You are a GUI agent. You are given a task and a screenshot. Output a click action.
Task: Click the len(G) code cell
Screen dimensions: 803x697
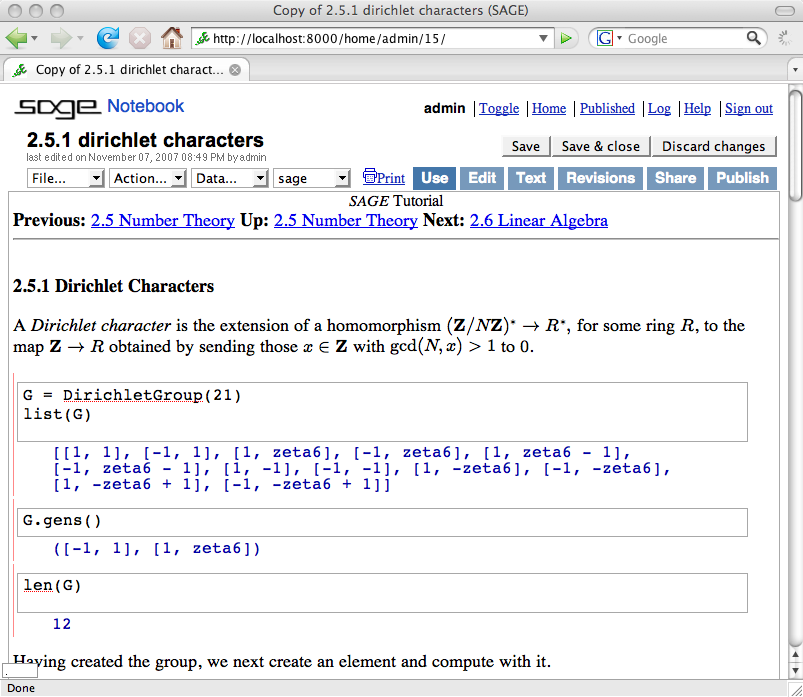pyautogui.click(x=382, y=593)
